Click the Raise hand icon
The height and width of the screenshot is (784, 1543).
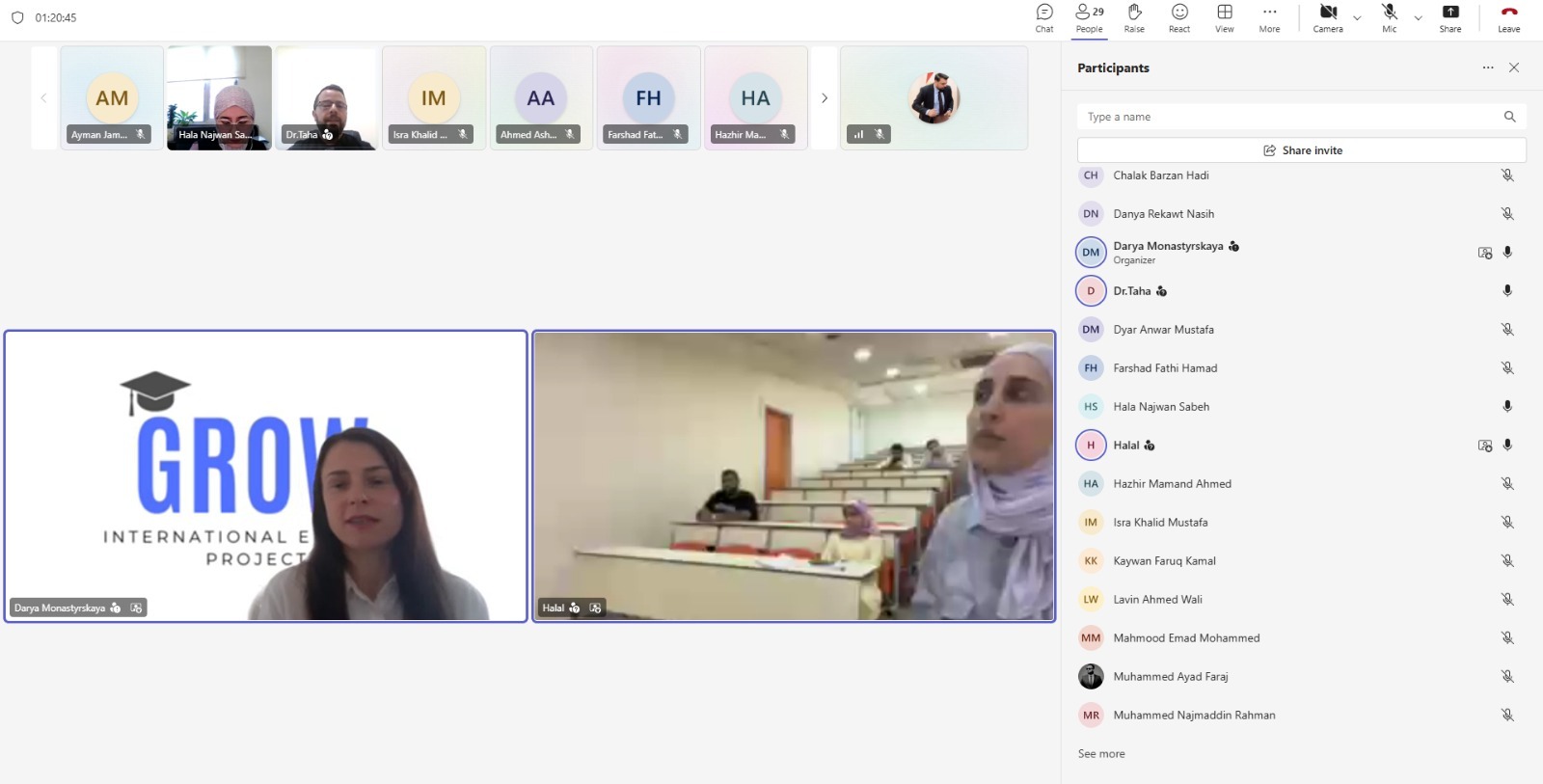1134,17
